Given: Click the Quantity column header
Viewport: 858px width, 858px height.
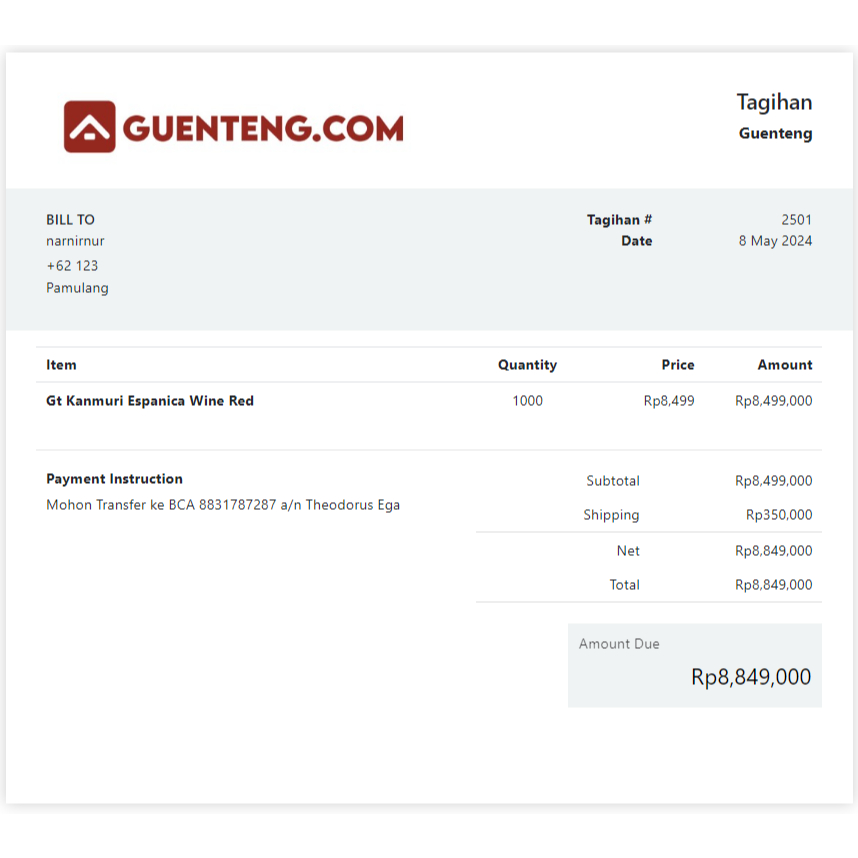Looking at the screenshot, I should [527, 365].
